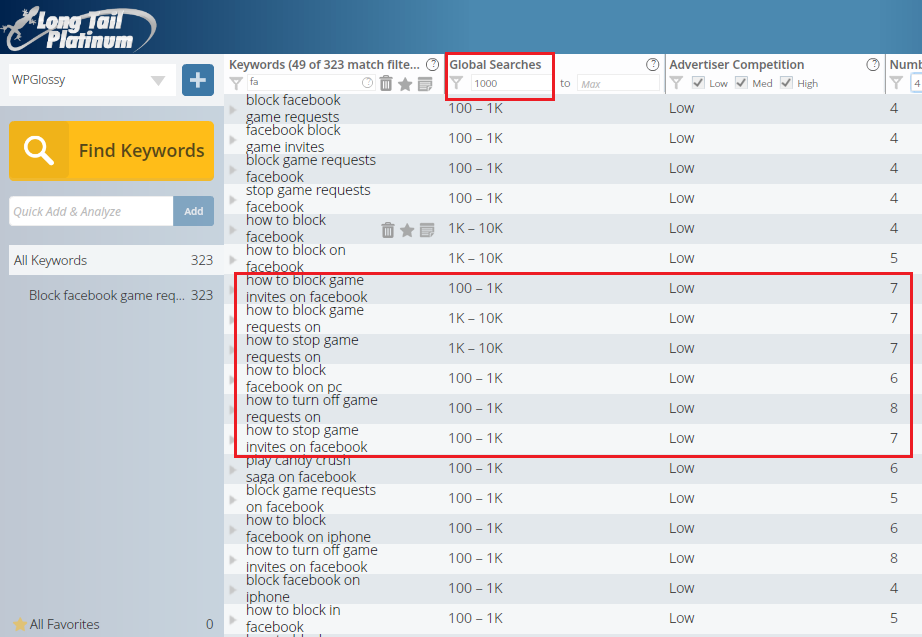Expand 'how to block facebook on iphone' row
This screenshot has height=637, width=922.
233,529
